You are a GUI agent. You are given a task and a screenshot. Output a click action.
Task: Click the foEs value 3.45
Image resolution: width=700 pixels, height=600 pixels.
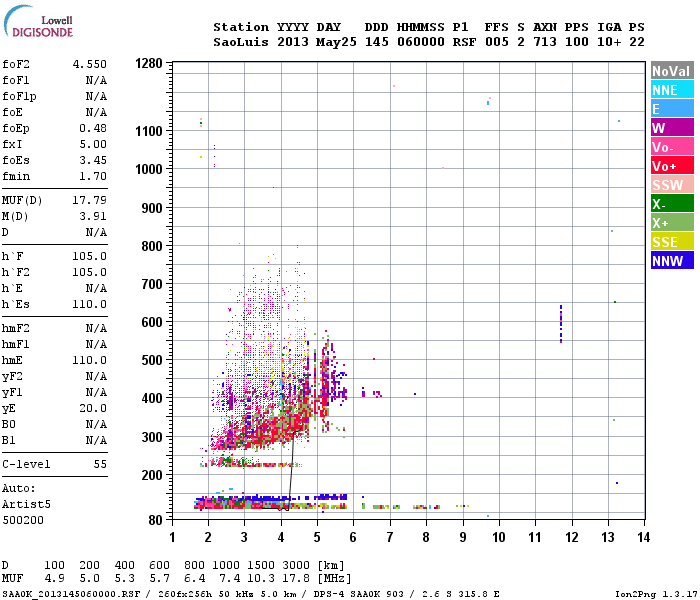pos(93,160)
